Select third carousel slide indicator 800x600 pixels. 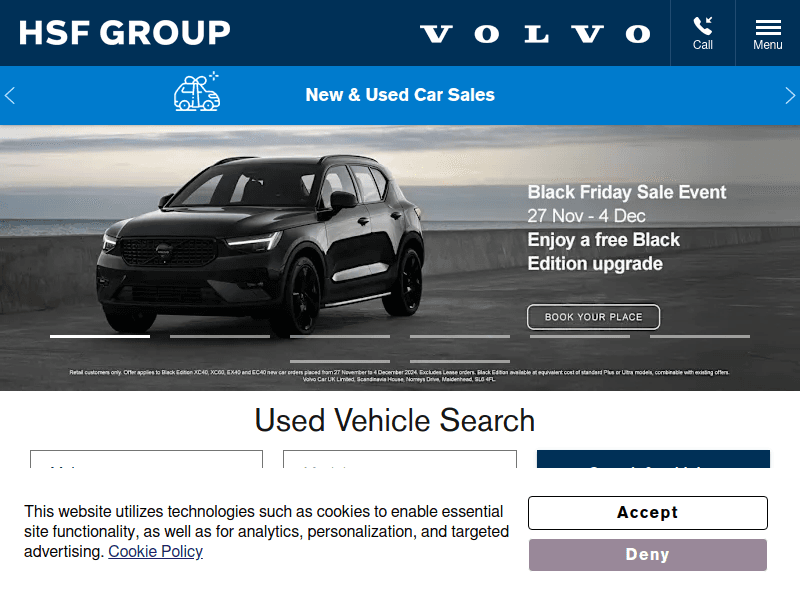(x=340, y=336)
